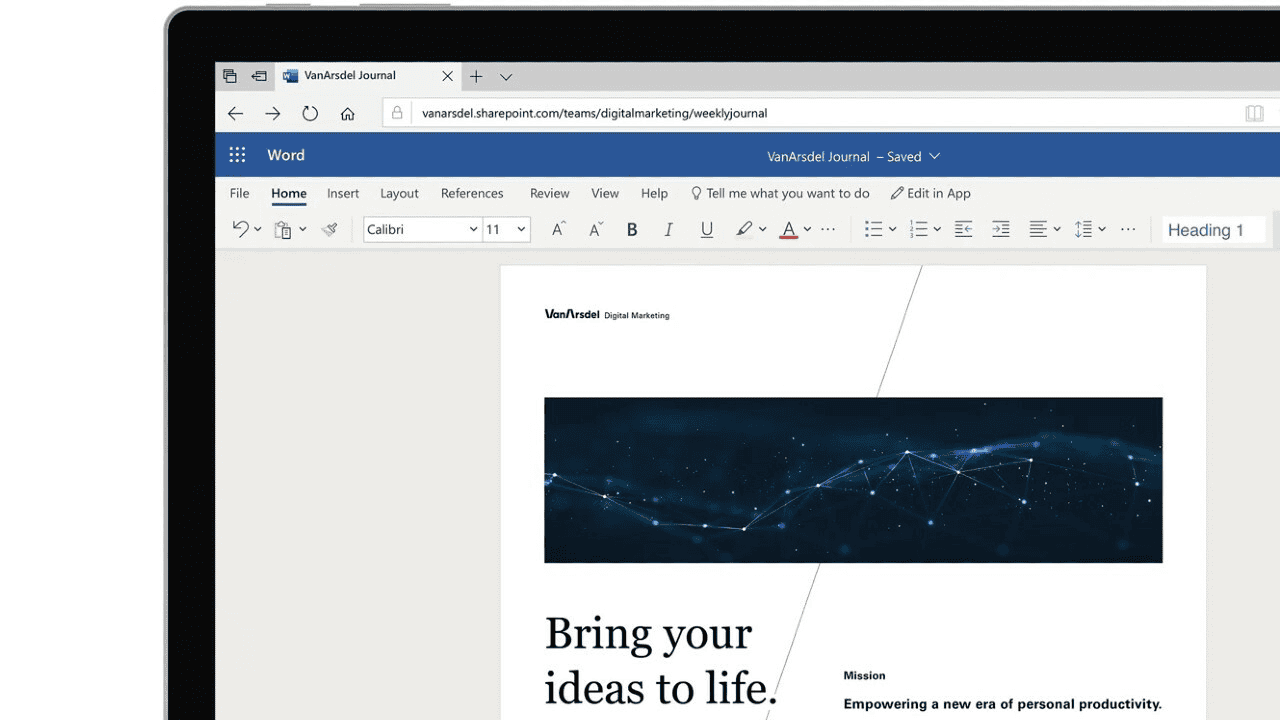Apply red font color button
The height and width of the screenshot is (720, 1280).
(789, 230)
